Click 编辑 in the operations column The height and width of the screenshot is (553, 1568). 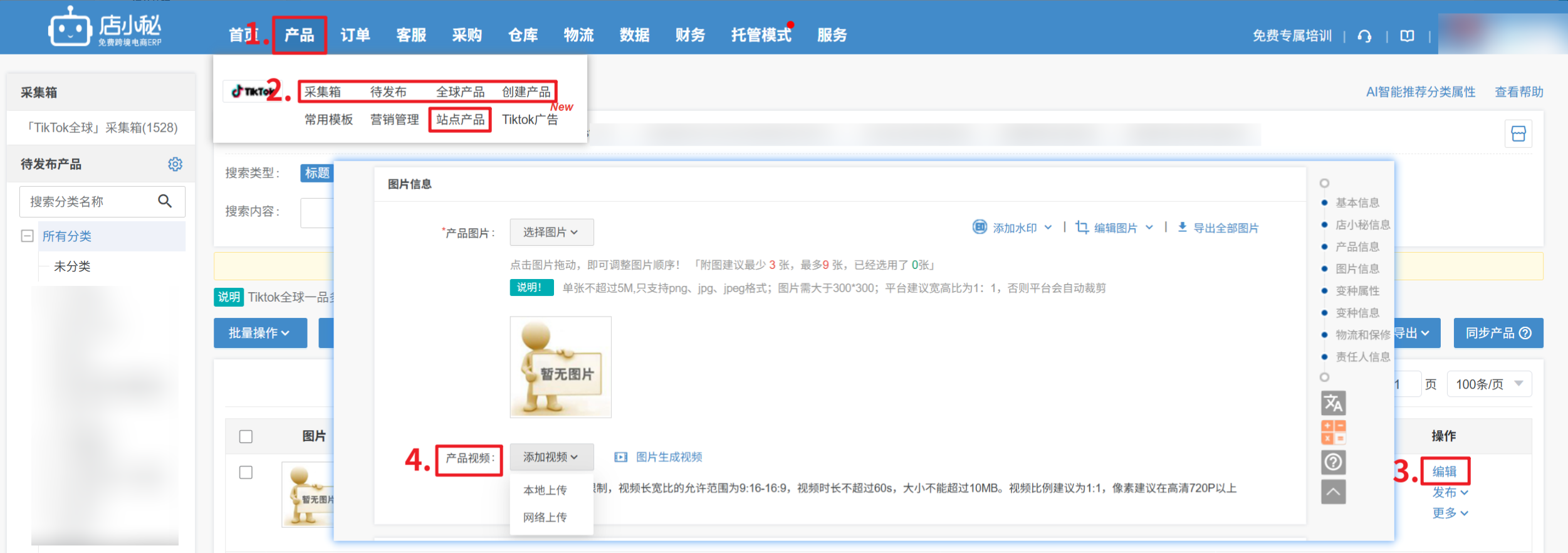pyautogui.click(x=1445, y=471)
